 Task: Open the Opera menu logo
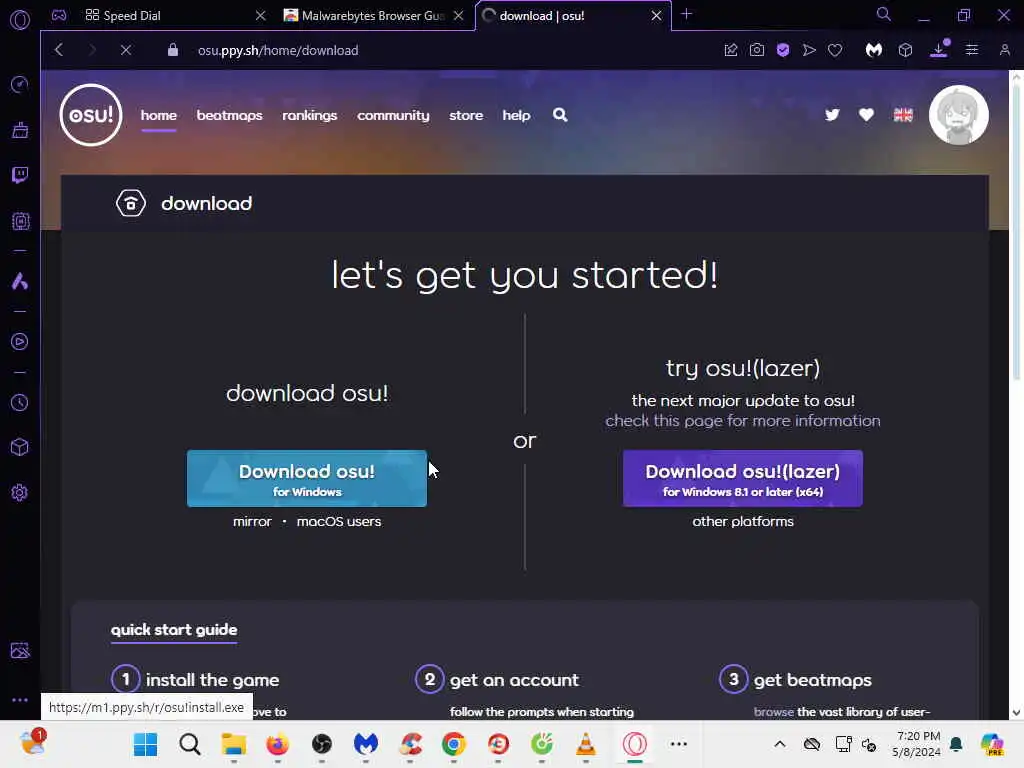[x=20, y=20]
